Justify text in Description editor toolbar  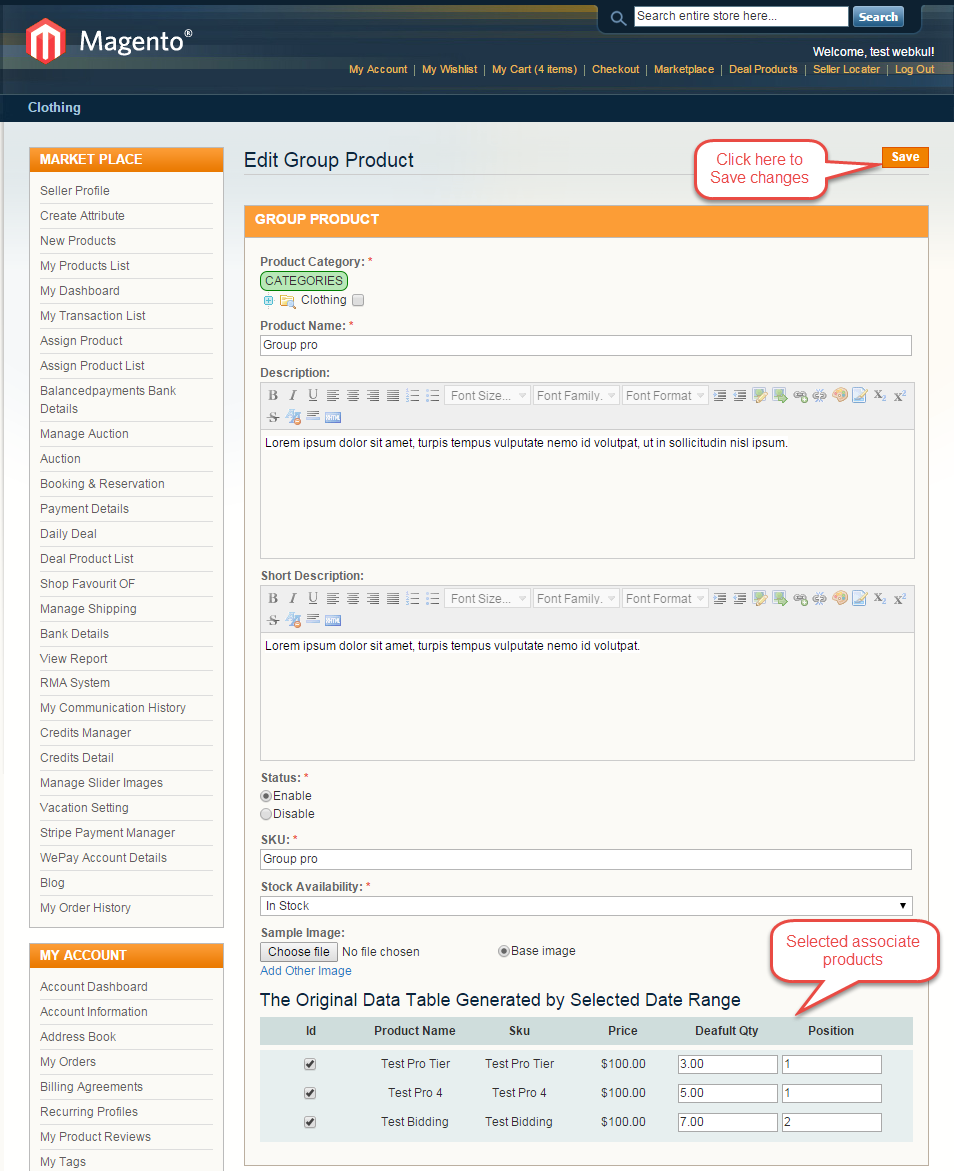coord(393,396)
